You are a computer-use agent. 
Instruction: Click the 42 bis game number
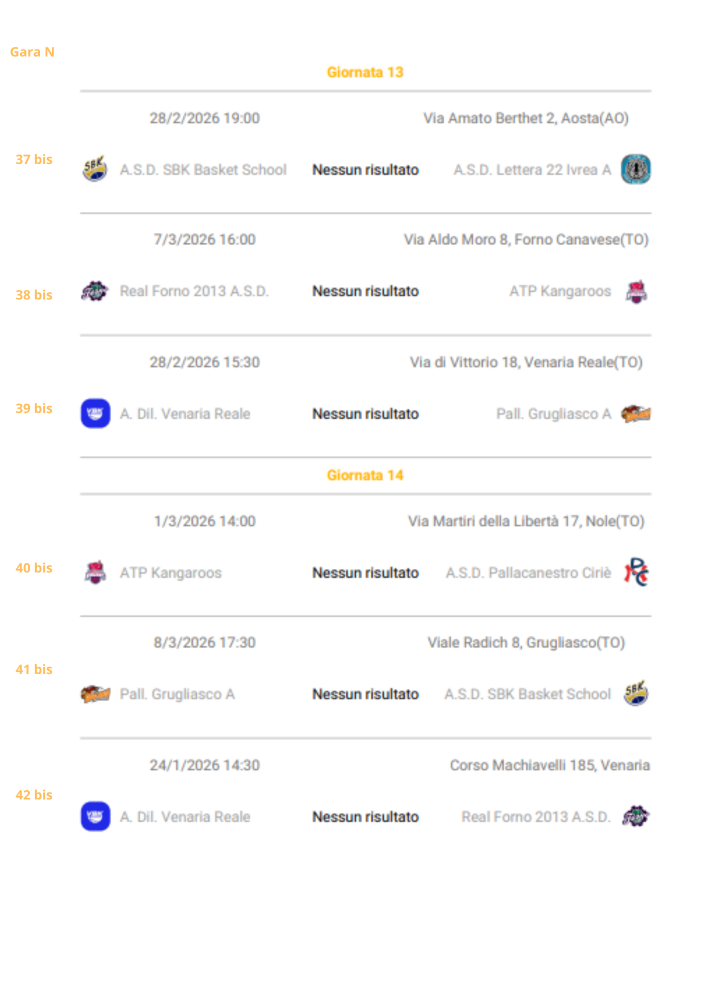(34, 795)
